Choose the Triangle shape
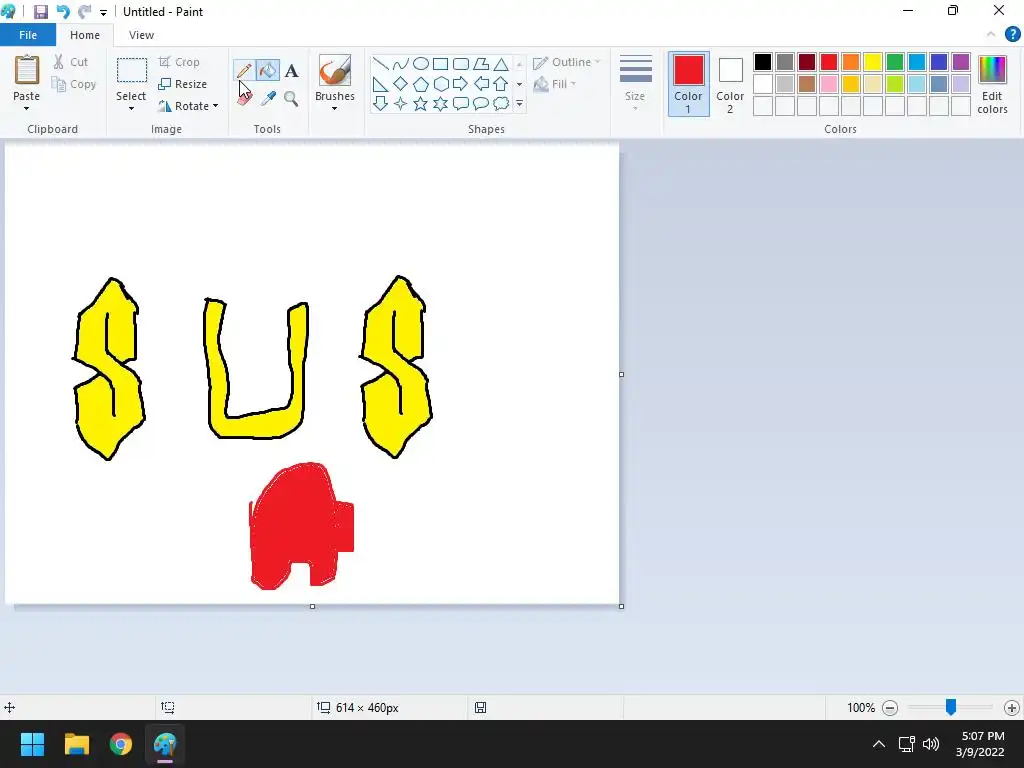1024x768 pixels. 501,63
